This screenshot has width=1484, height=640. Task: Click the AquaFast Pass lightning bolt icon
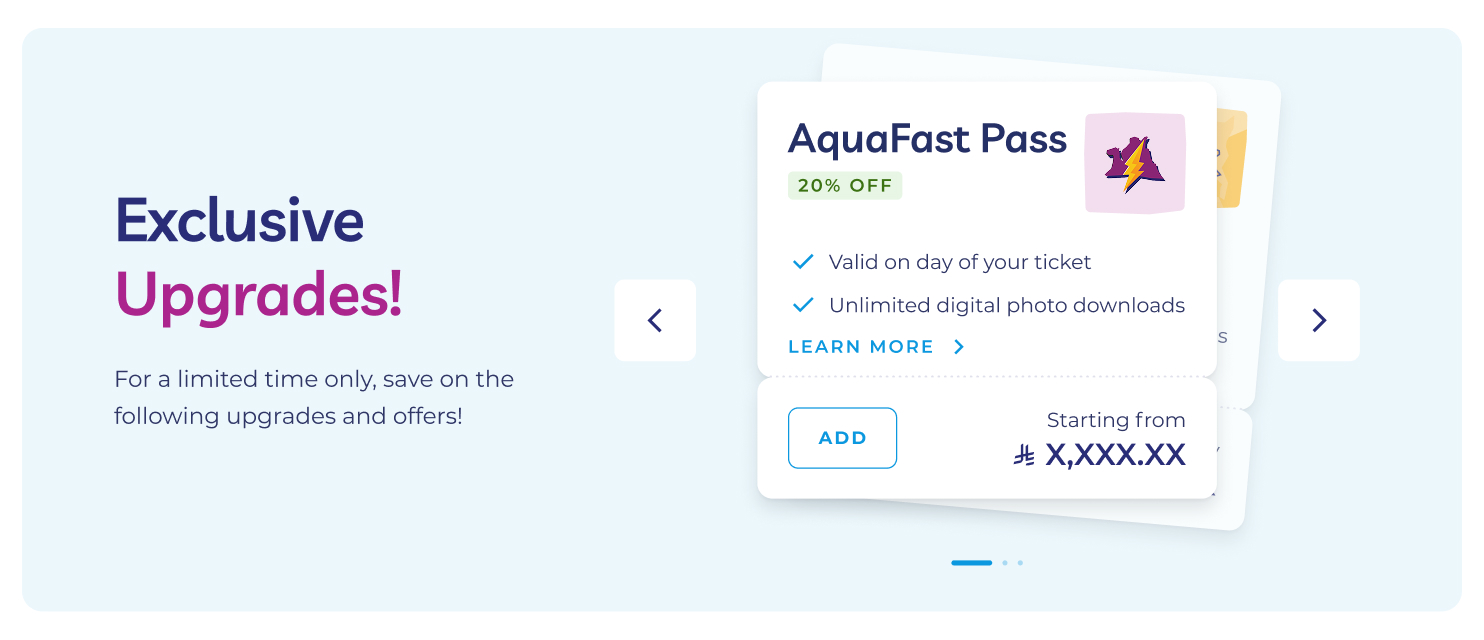tap(1134, 163)
